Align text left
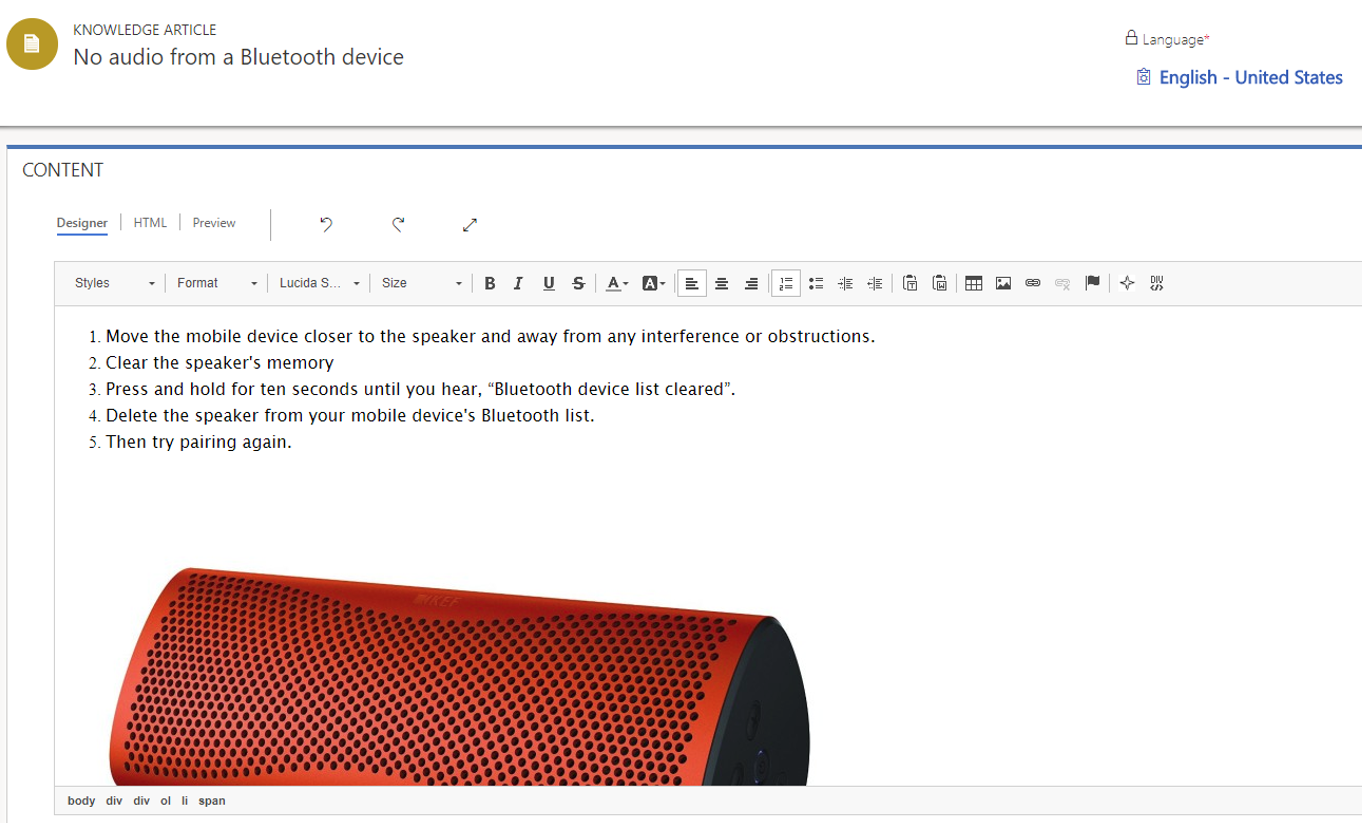Image resolution: width=1362 pixels, height=823 pixels. coord(692,284)
